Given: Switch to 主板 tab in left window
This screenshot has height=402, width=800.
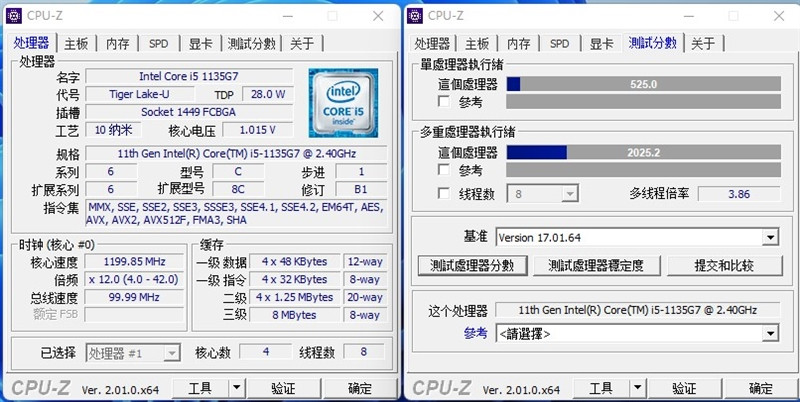Looking at the screenshot, I should point(76,43).
